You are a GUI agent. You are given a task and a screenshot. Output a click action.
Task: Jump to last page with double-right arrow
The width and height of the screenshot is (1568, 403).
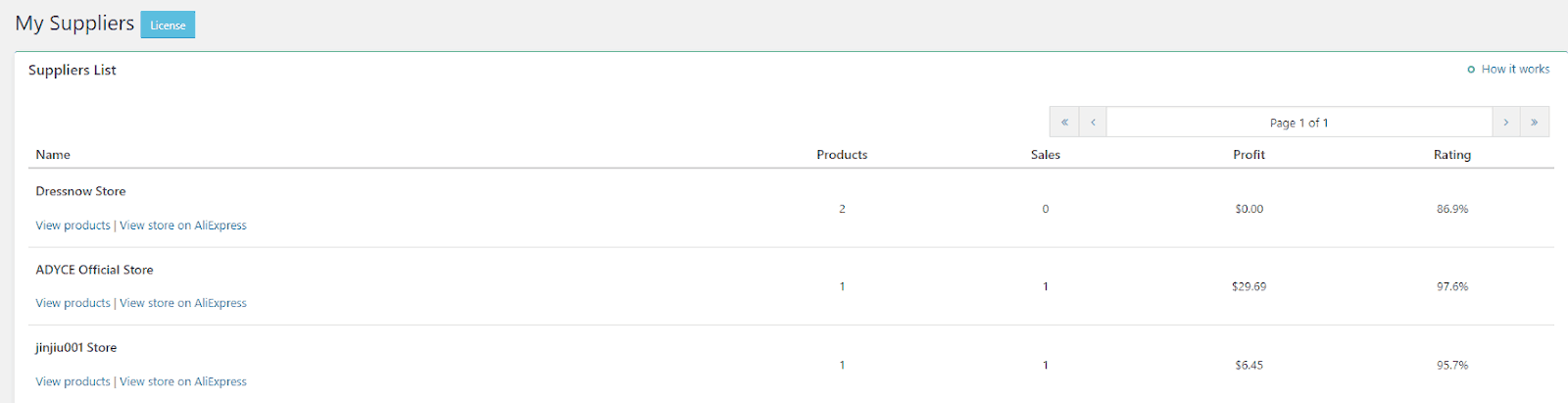click(x=1534, y=123)
